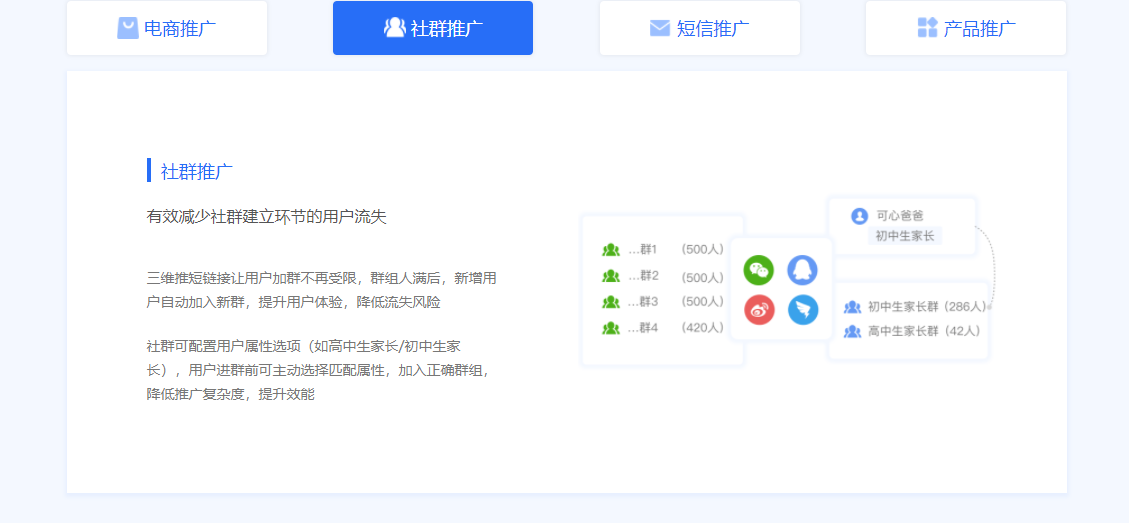Select the 群3 (500人) group row
Viewport: 1129px width, 523px height.
point(663,302)
